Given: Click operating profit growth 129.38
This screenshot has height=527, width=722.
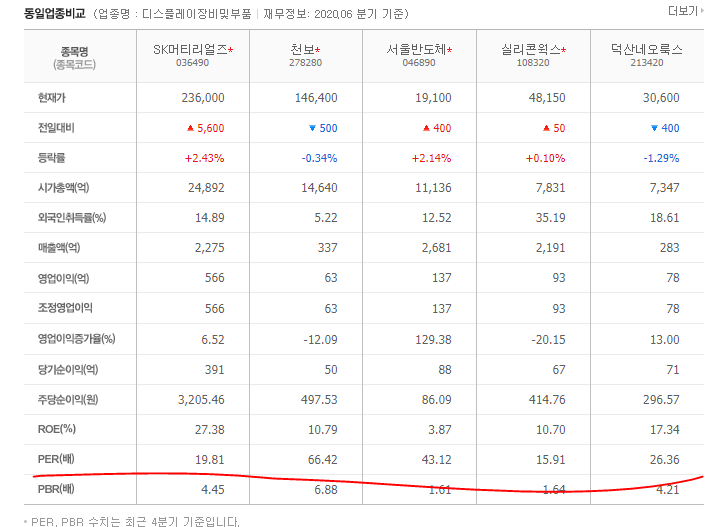Looking at the screenshot, I should (433, 340).
